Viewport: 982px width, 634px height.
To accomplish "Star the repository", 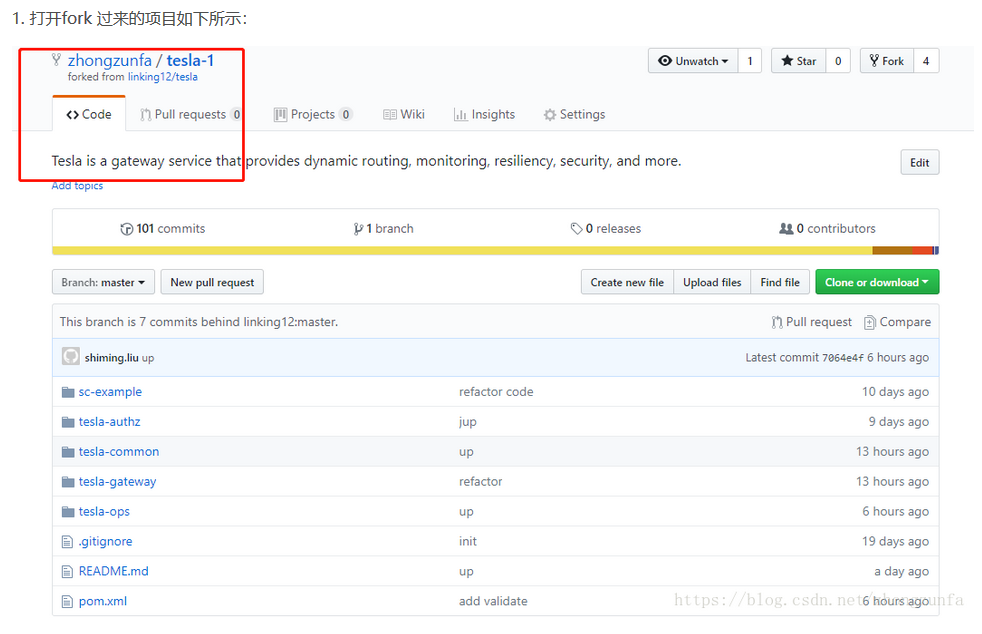I will [x=799, y=61].
